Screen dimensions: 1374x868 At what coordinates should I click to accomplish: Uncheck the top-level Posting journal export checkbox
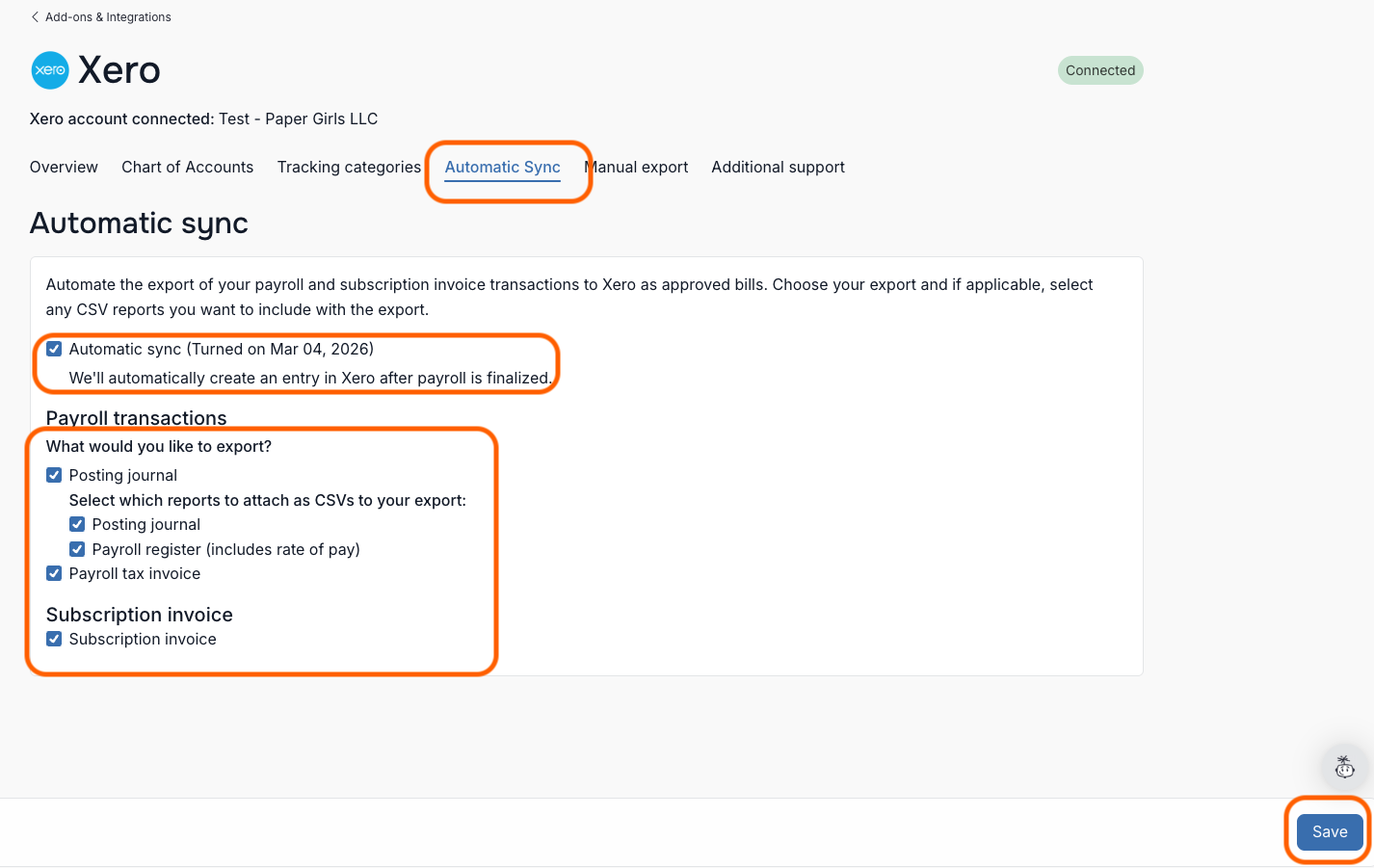[54, 475]
